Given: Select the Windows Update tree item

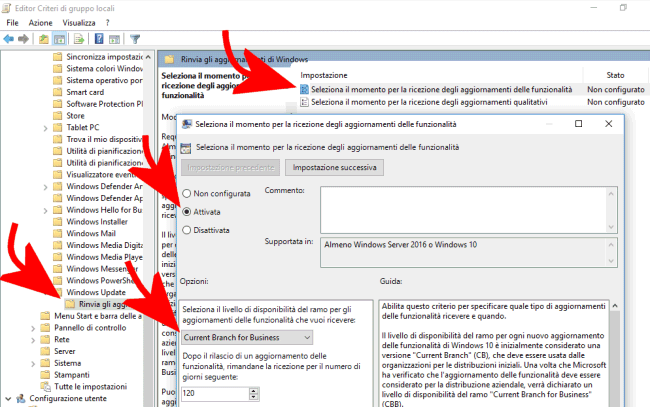Looking at the screenshot, I should 96,292.
